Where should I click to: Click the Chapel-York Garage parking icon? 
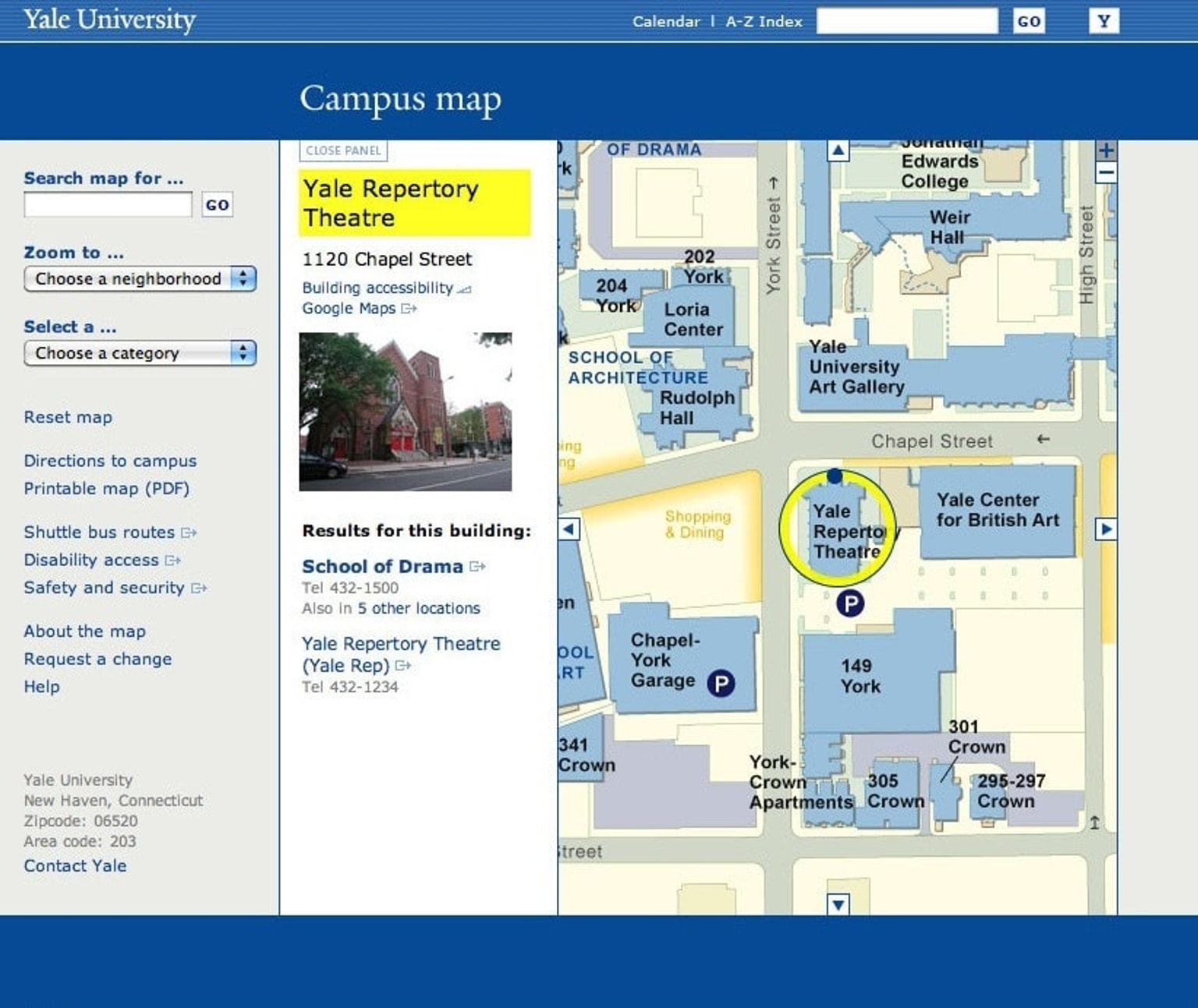[721, 684]
